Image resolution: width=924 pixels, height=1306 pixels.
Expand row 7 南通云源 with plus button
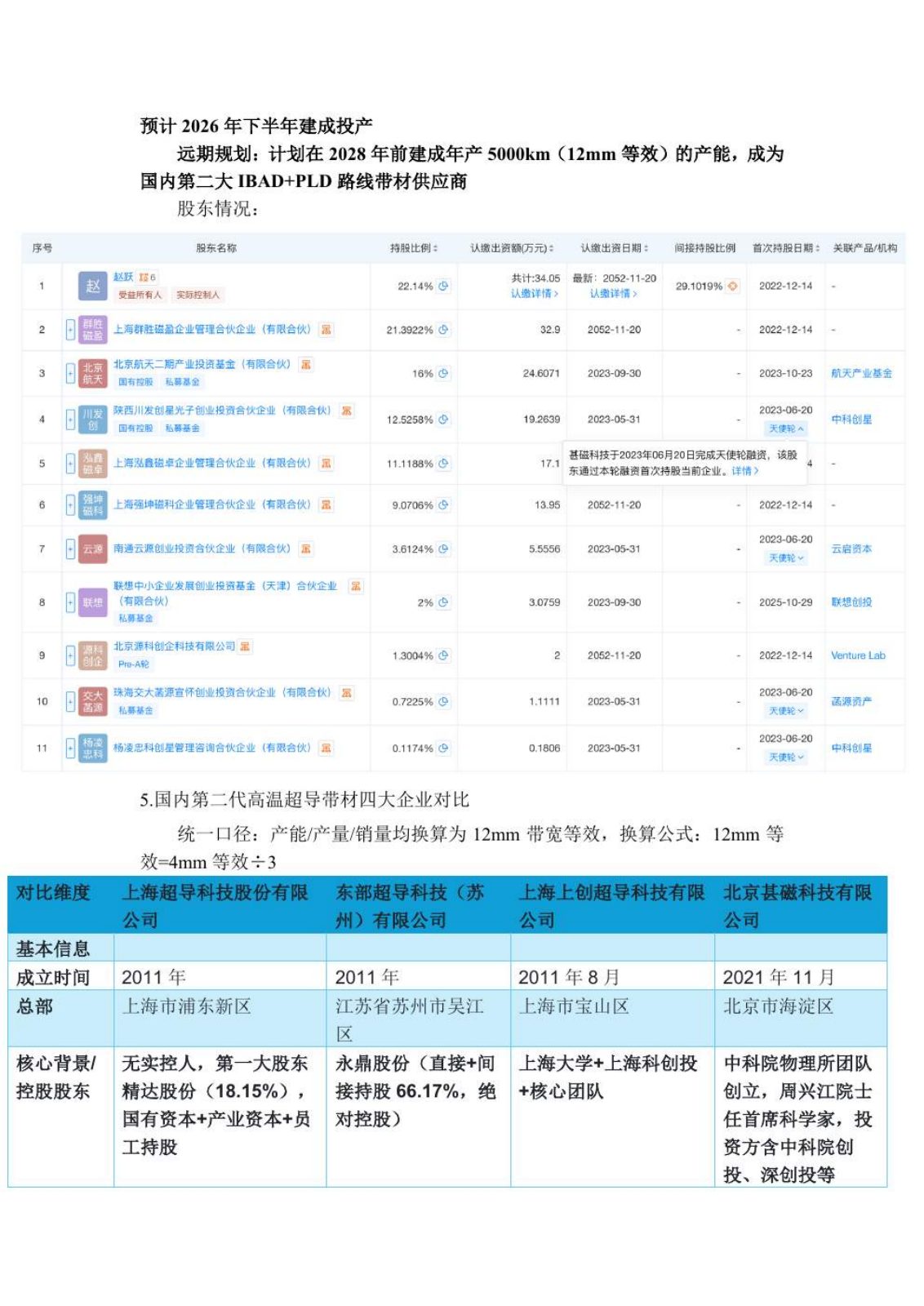pos(70,549)
